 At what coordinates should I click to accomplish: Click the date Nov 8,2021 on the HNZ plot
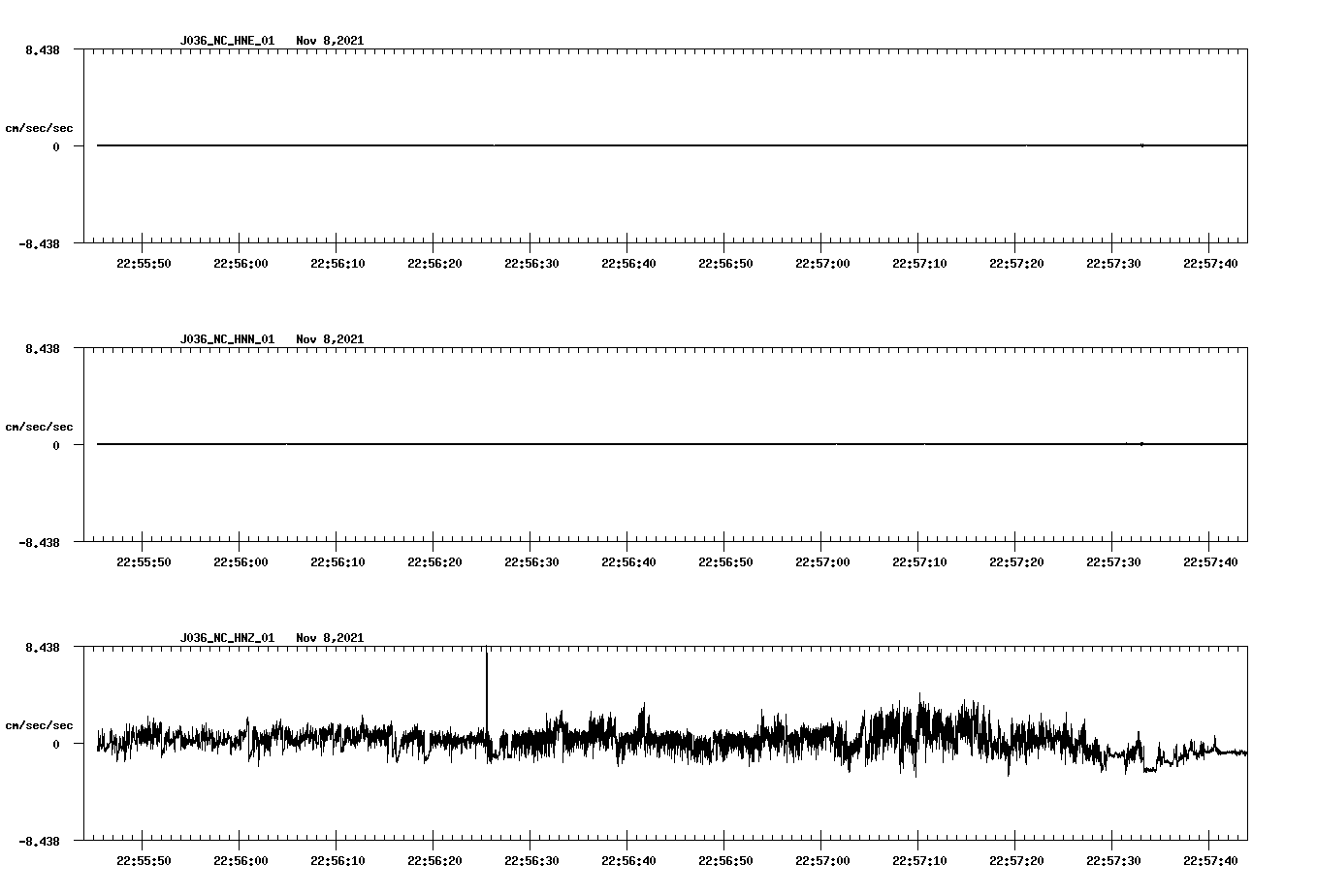[x=330, y=638]
